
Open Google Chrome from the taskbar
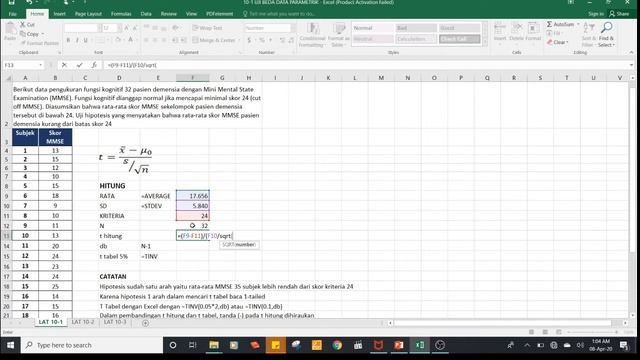click(x=337, y=345)
